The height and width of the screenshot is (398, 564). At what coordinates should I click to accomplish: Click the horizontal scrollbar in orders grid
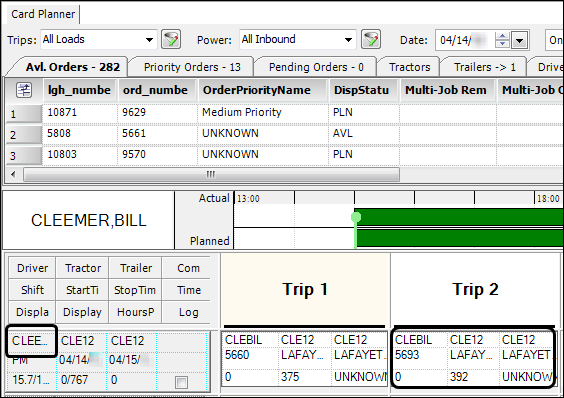pyautogui.click(x=211, y=175)
